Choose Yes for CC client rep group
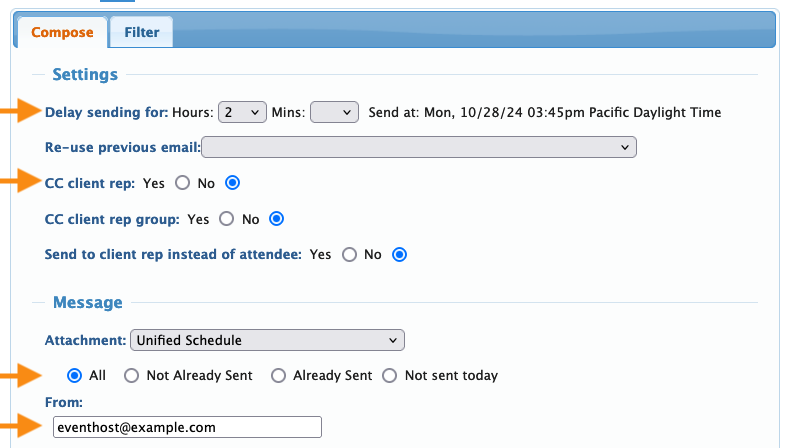Image resolution: width=792 pixels, height=448 pixels. 226,219
